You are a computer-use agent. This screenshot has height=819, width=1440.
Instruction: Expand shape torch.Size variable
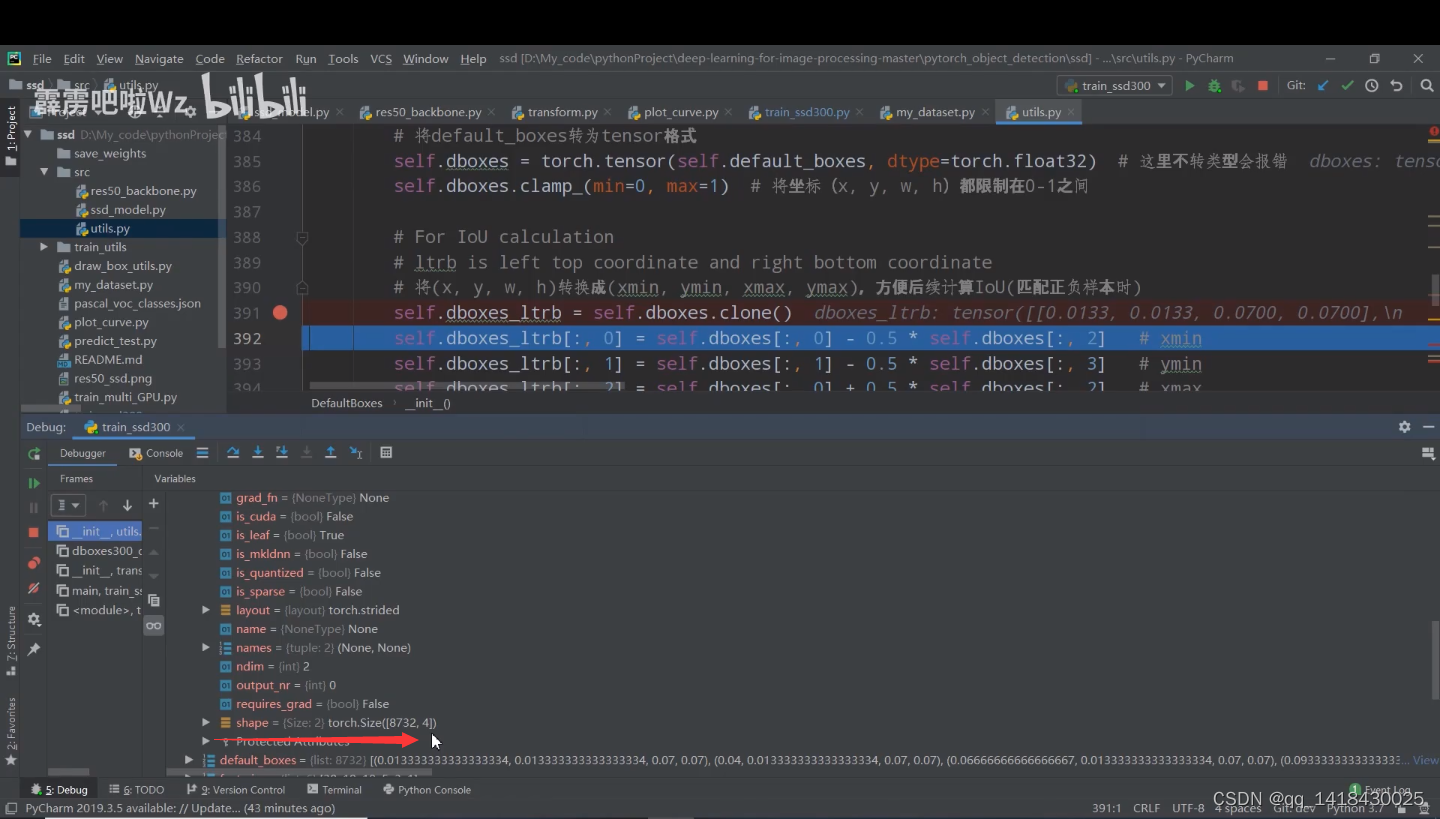(x=206, y=723)
